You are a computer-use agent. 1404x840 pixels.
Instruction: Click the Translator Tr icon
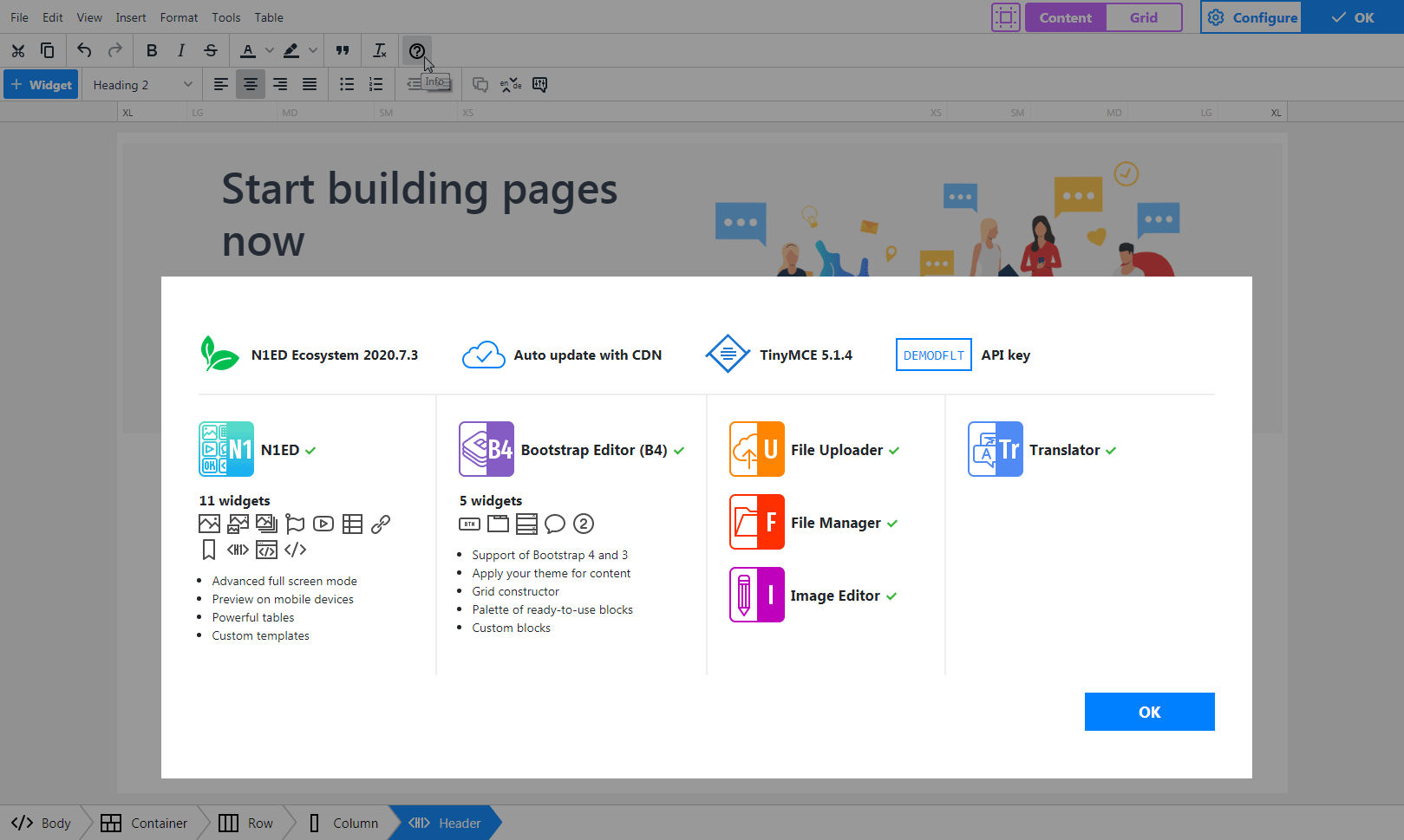996,449
